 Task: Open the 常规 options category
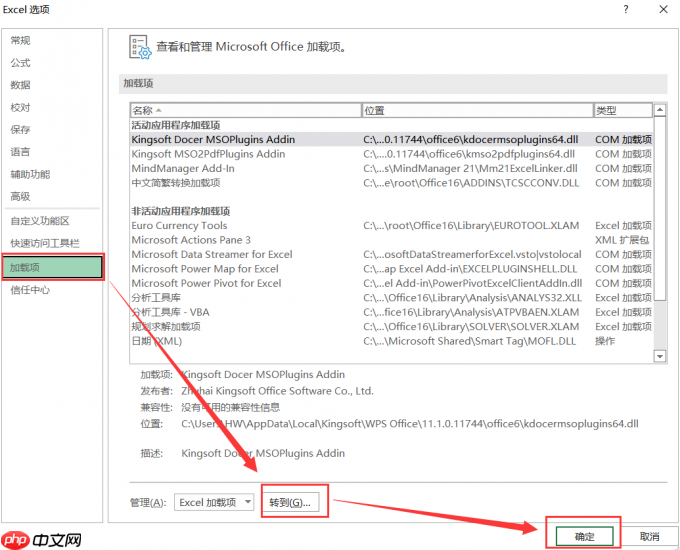coord(20,41)
